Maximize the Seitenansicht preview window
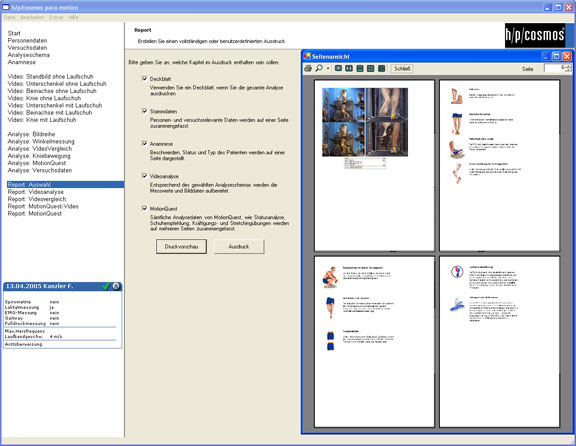576x446 pixels. point(557,56)
